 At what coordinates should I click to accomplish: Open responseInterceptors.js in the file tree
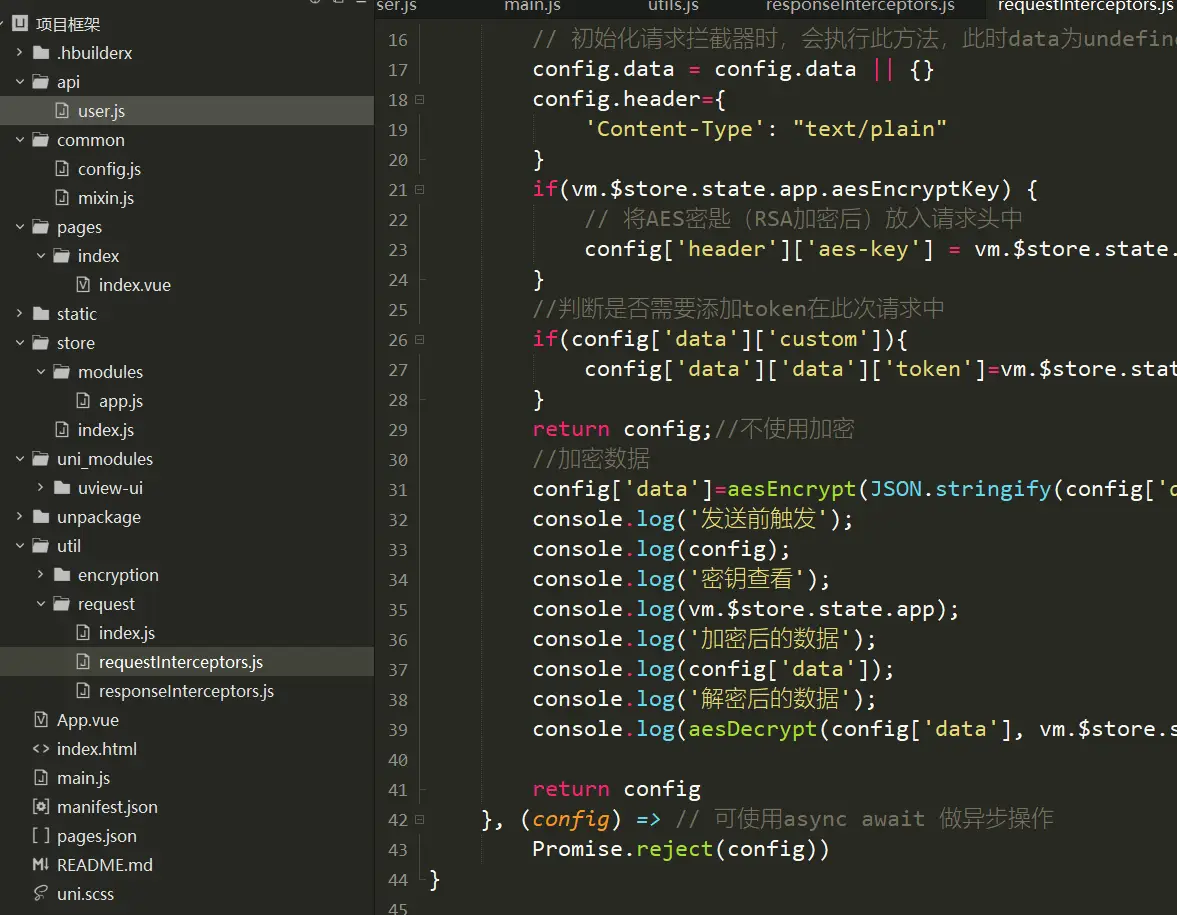(186, 691)
